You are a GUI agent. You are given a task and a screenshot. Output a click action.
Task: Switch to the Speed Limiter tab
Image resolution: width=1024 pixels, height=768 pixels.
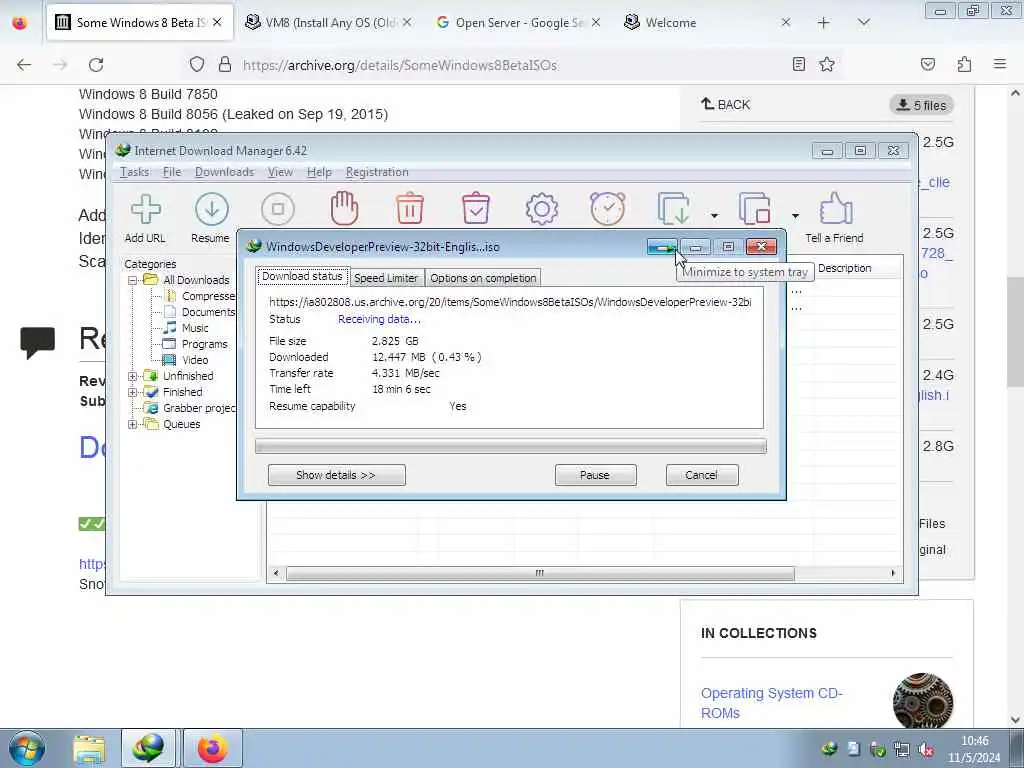coord(386,278)
